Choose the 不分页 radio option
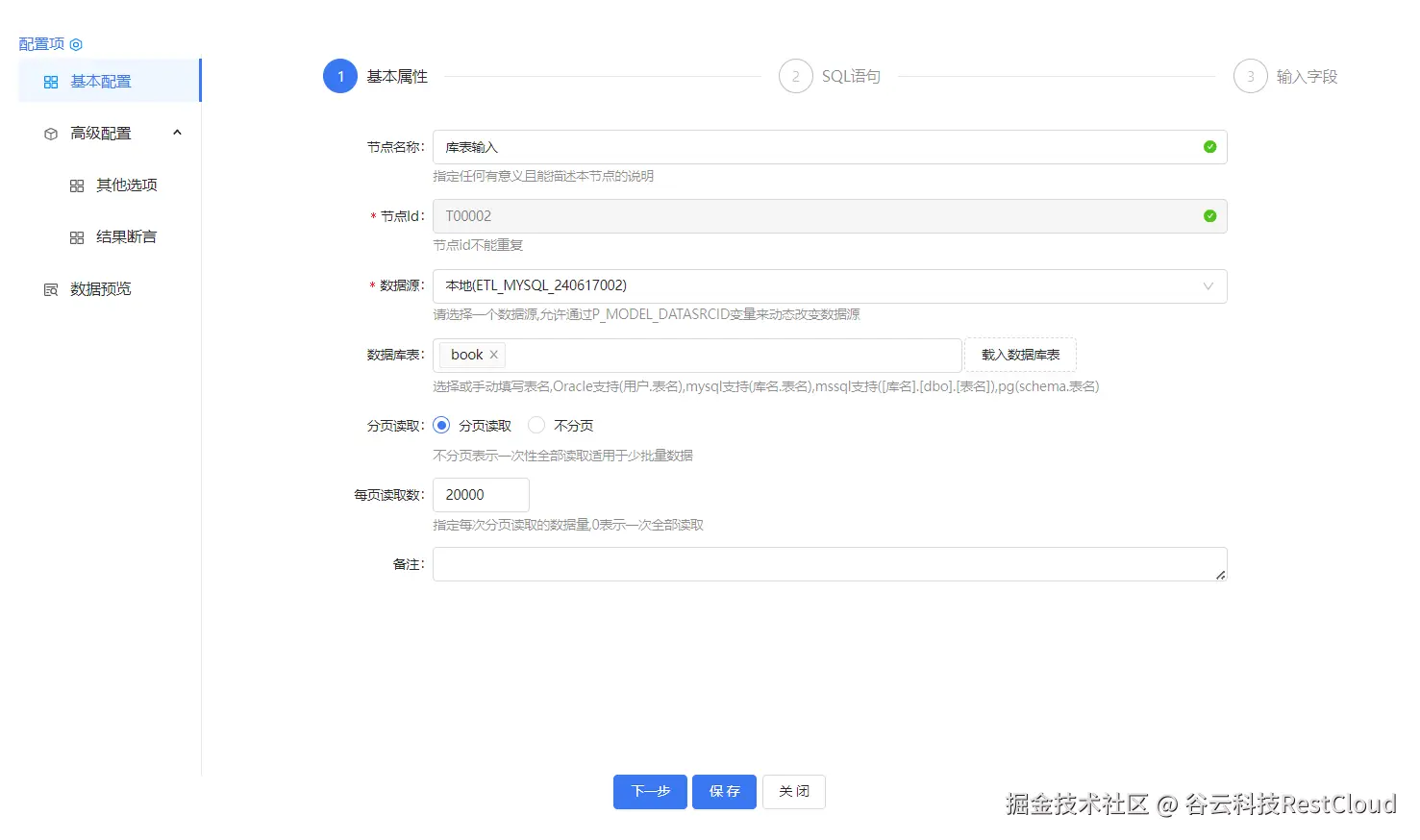The image size is (1420, 840). 536,424
